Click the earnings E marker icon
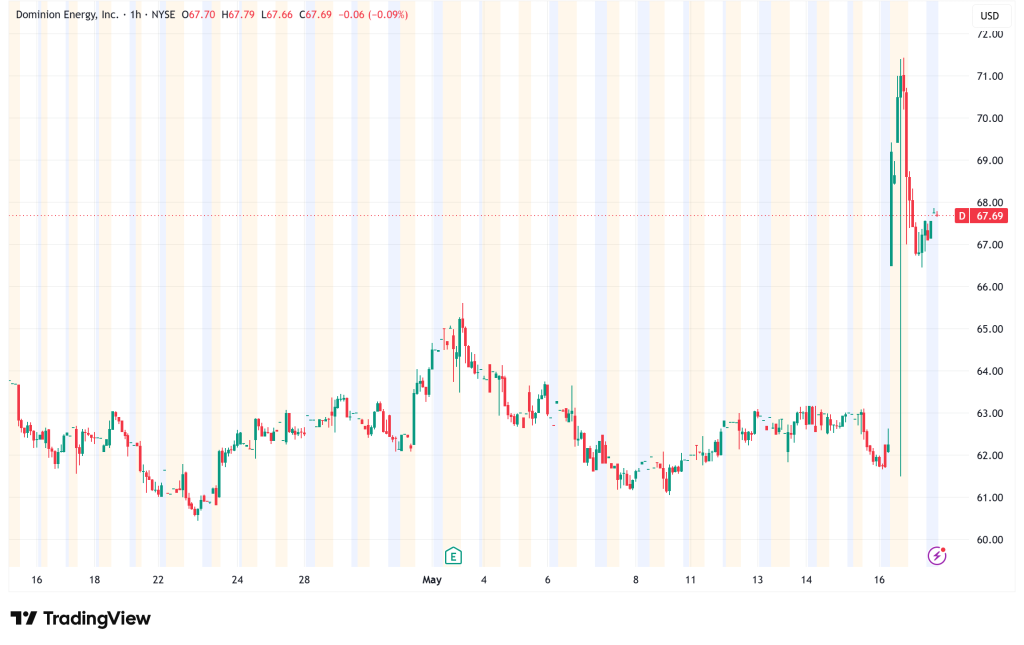 click(453, 556)
